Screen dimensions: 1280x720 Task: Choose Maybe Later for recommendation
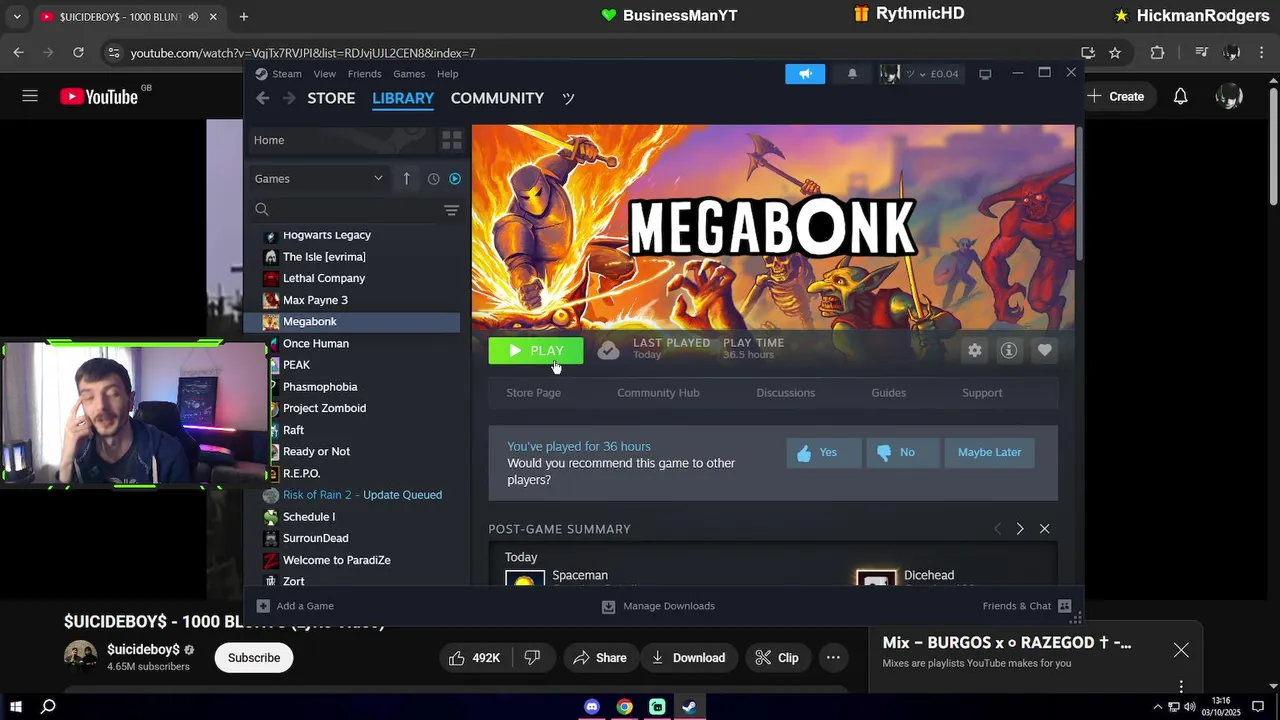pos(989,453)
